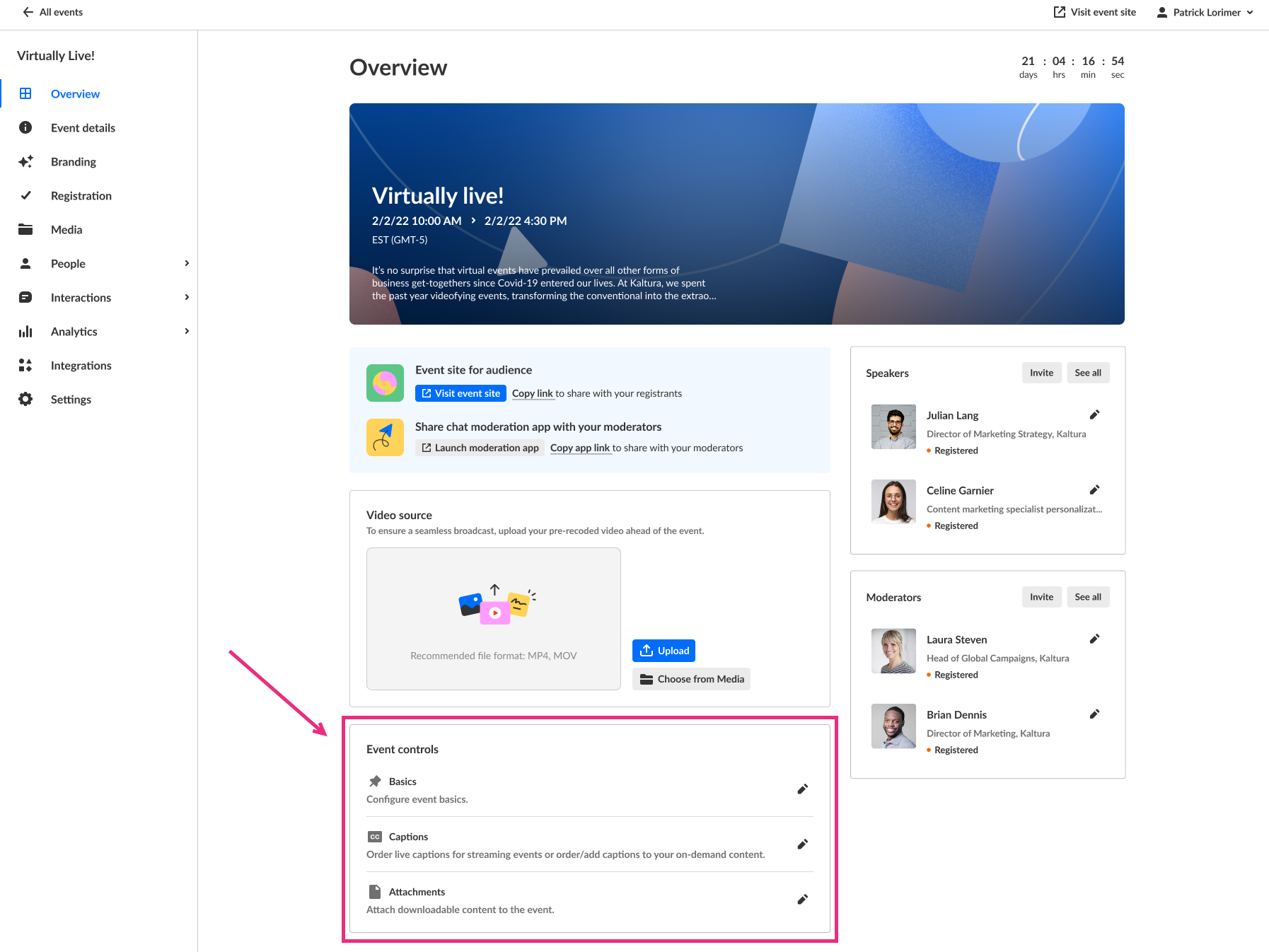Click the chat moderation app paper-plane icon
This screenshot has width=1269, height=952.
385,437
